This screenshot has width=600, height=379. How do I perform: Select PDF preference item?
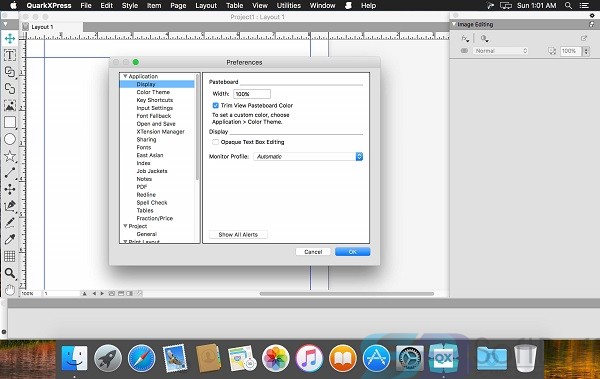(x=142, y=187)
